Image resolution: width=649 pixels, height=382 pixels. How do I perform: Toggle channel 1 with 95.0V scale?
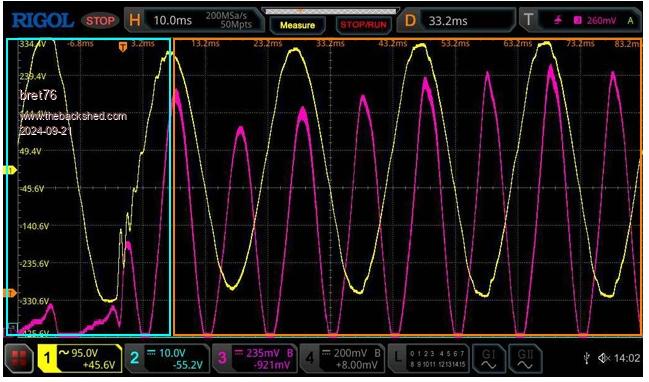pyautogui.click(x=79, y=358)
